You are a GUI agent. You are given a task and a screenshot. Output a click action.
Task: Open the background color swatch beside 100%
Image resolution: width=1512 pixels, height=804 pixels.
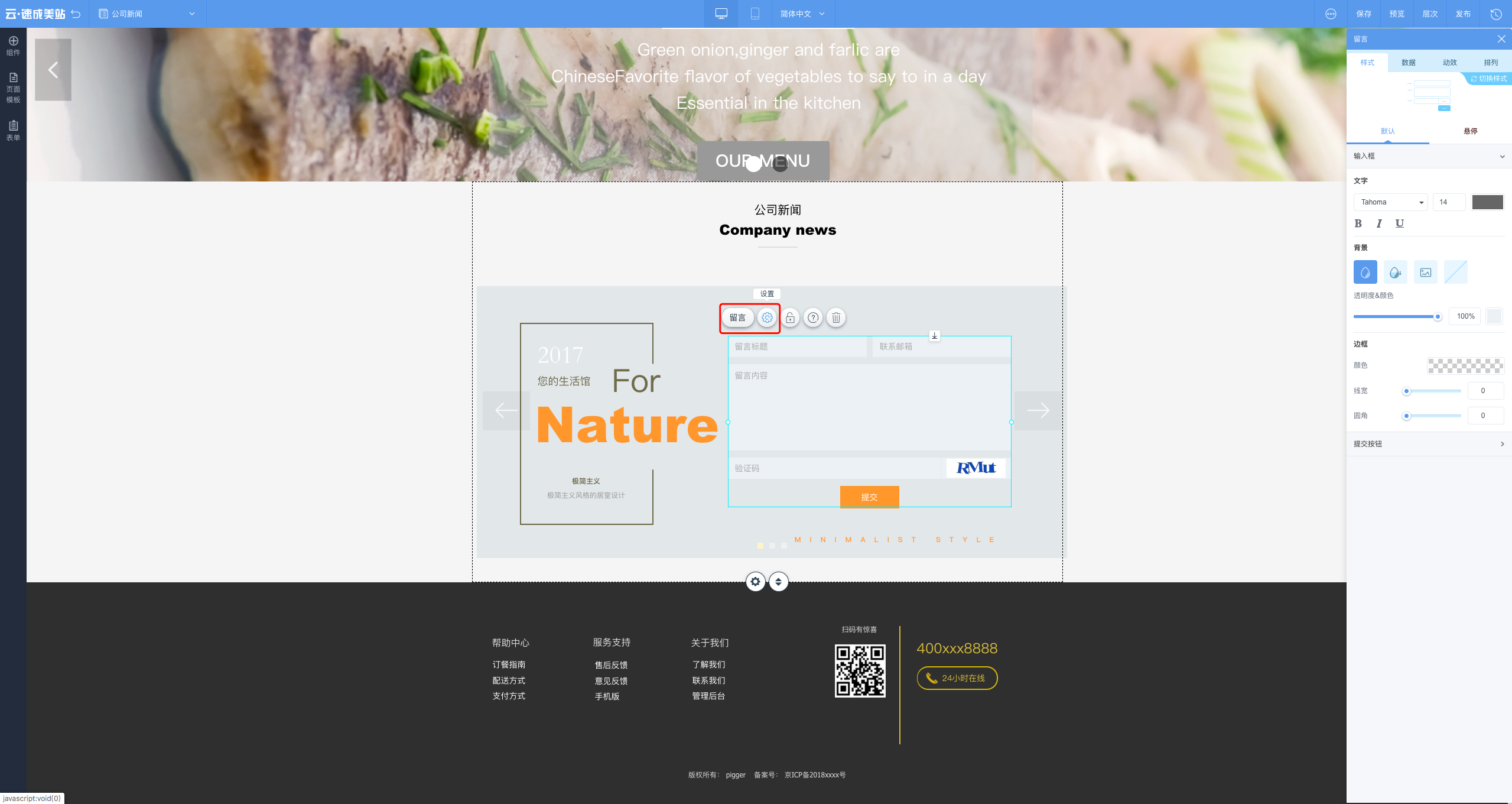(1494, 316)
